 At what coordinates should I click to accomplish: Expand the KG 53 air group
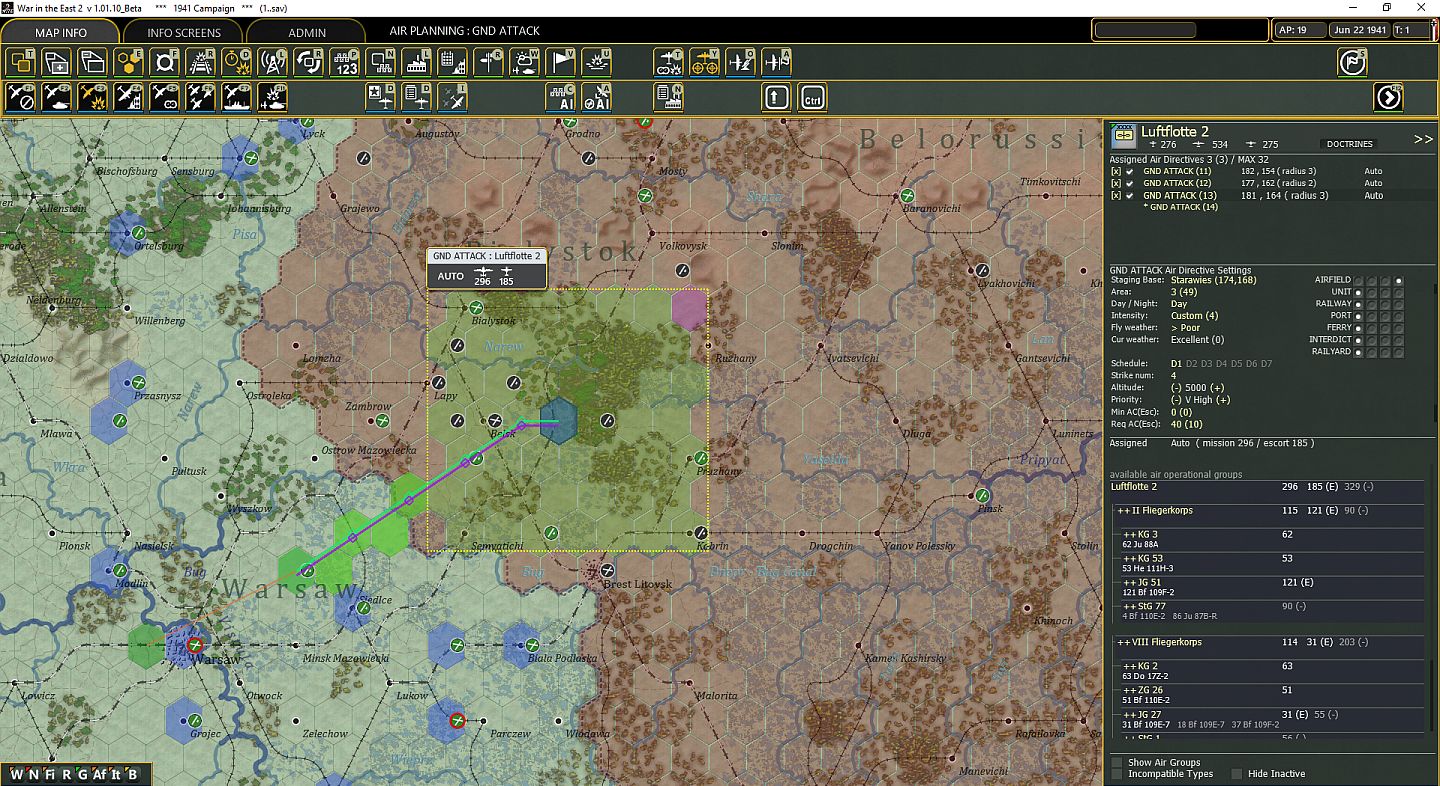1129,559
